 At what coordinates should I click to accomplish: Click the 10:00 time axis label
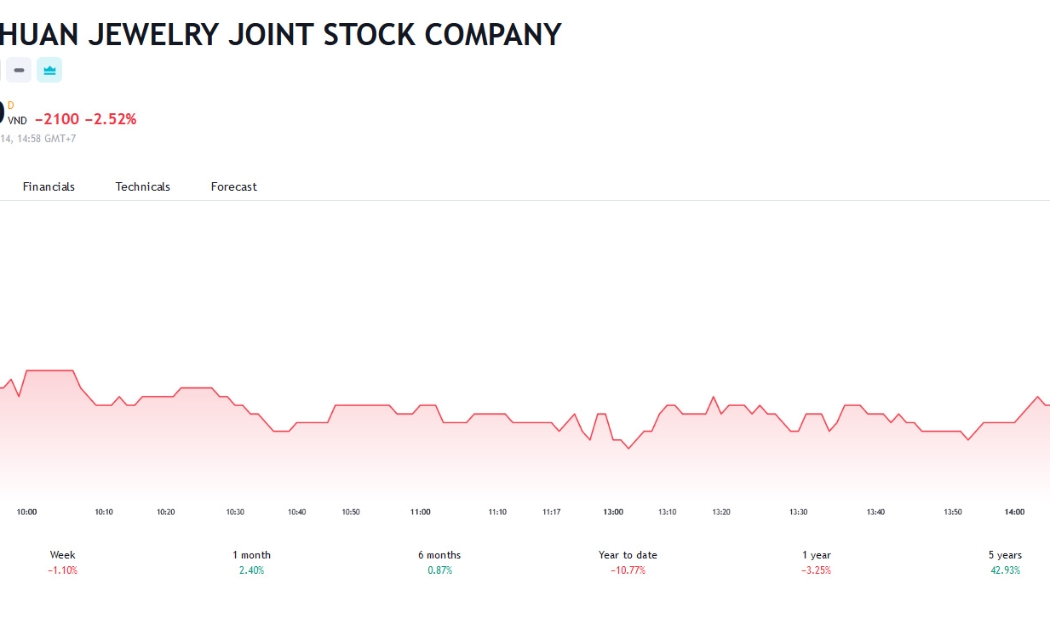[x=27, y=512]
